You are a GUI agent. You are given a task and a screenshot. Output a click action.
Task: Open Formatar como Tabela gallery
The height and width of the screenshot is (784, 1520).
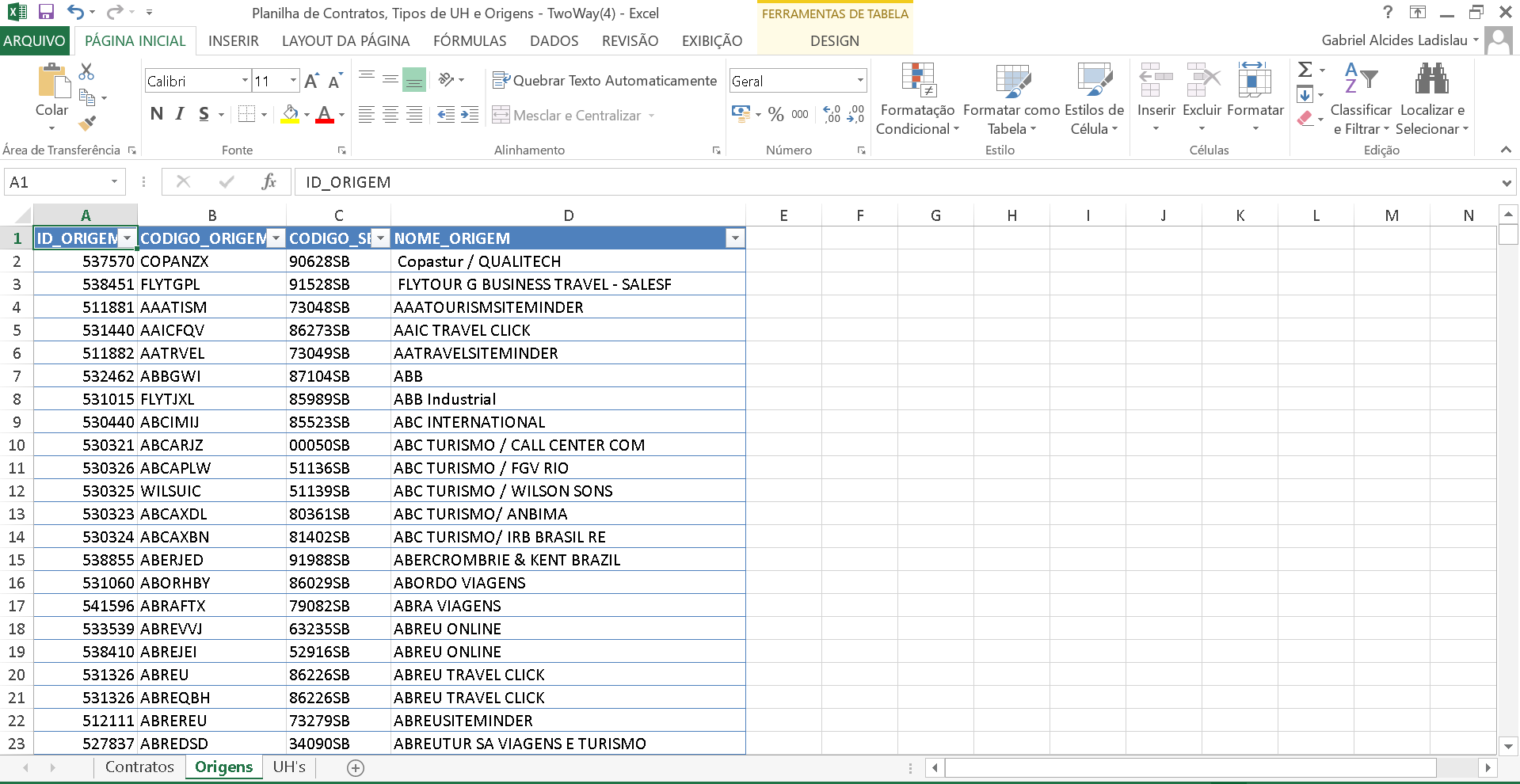(x=1011, y=99)
